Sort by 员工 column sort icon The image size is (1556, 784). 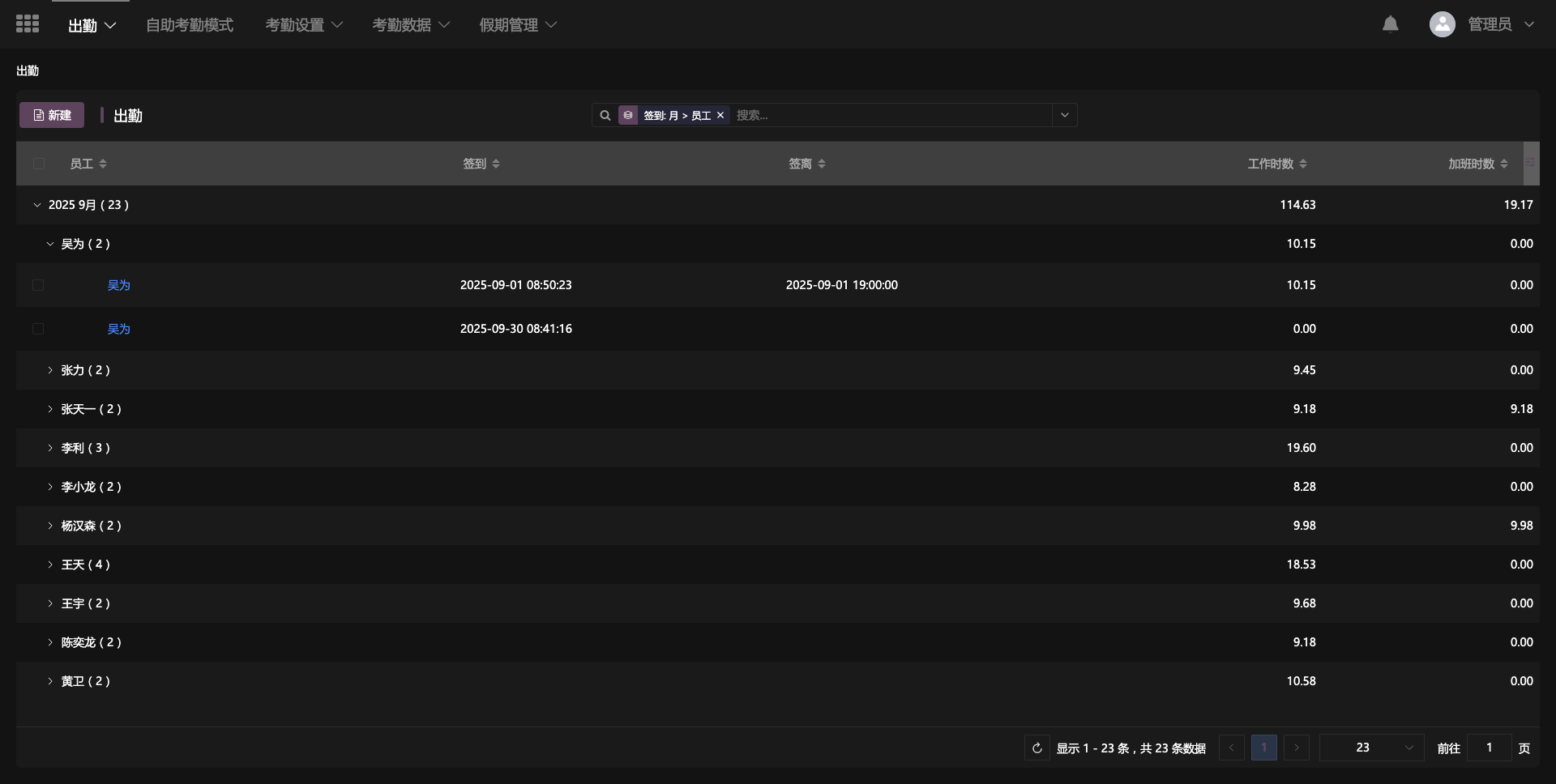click(103, 164)
